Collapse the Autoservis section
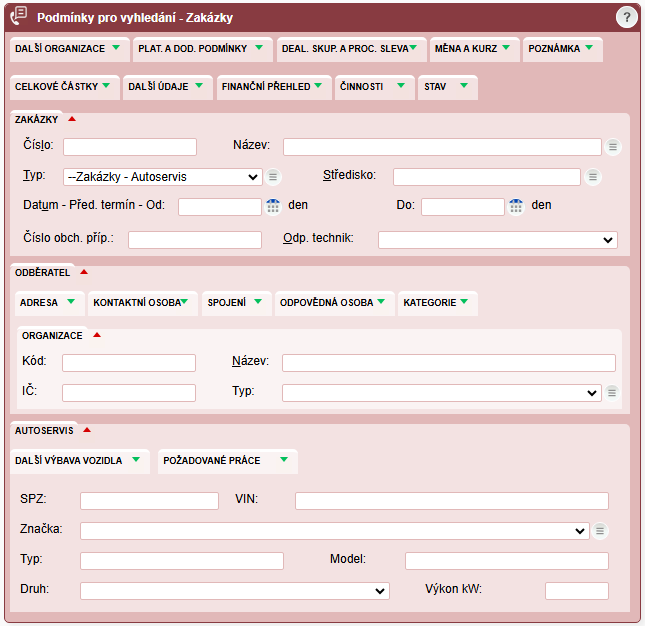 [x=87, y=430]
